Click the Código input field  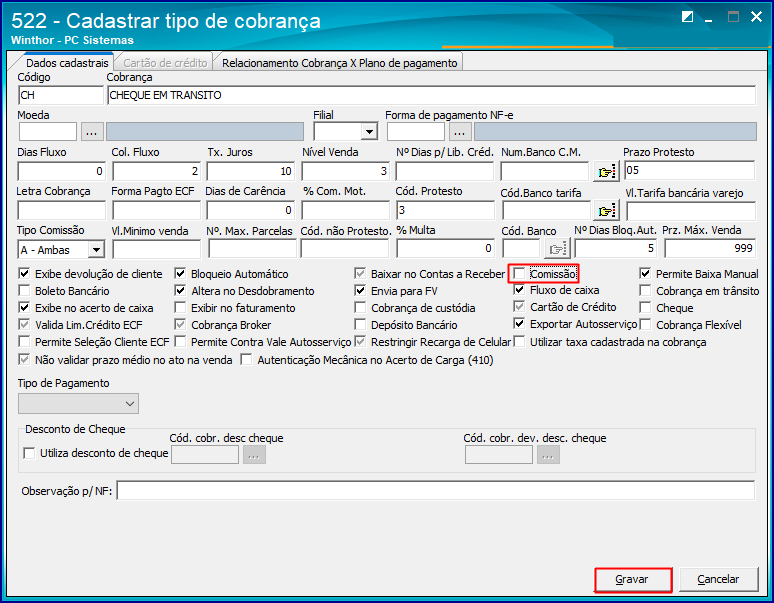click(61, 95)
